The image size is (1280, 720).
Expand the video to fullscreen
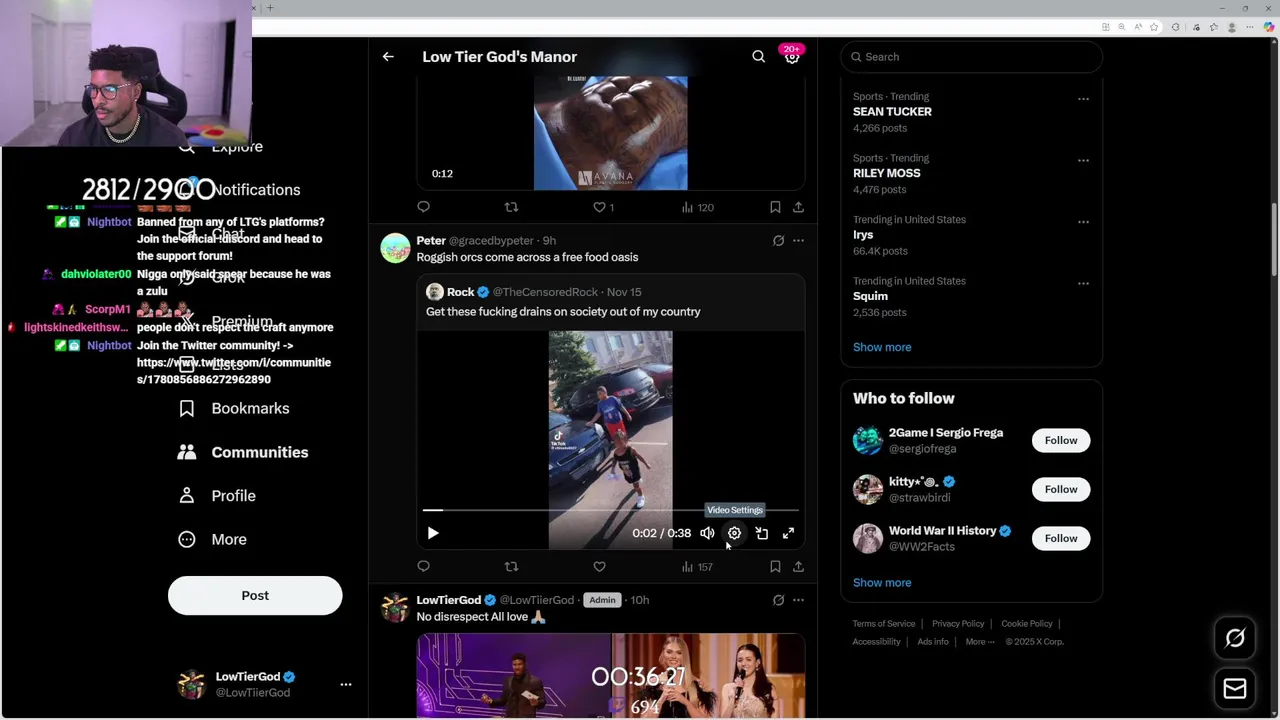click(x=788, y=533)
